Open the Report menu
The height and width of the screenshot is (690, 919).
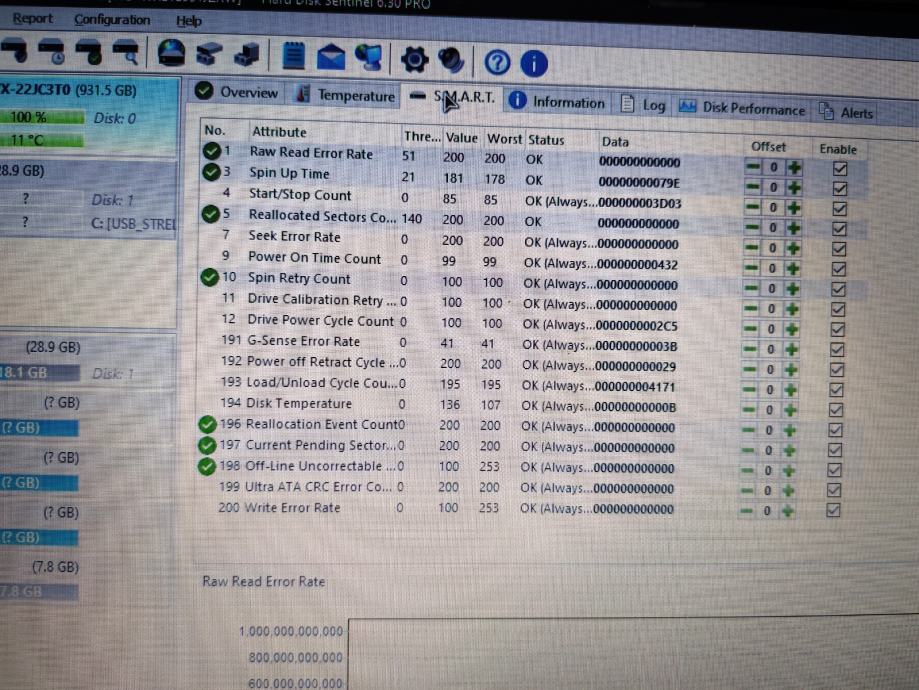point(33,19)
